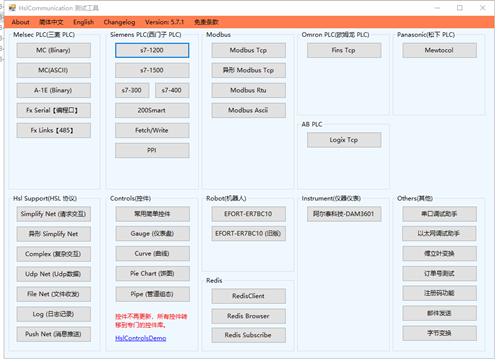This screenshot has width=498, height=362.
Task: Open the Pie Chart control demo
Action: click(152, 274)
